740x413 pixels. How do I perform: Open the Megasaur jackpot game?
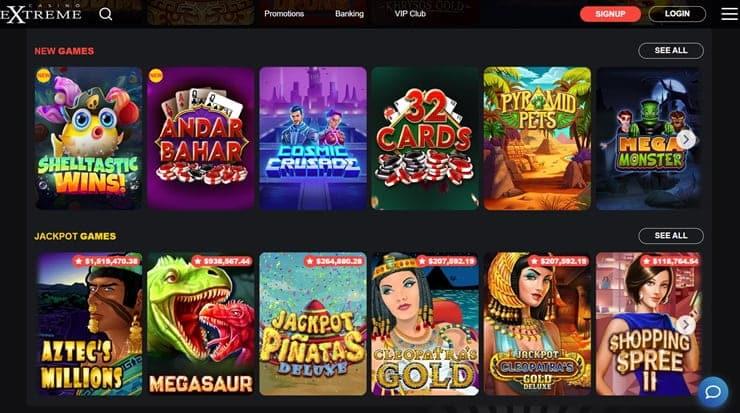coord(201,324)
